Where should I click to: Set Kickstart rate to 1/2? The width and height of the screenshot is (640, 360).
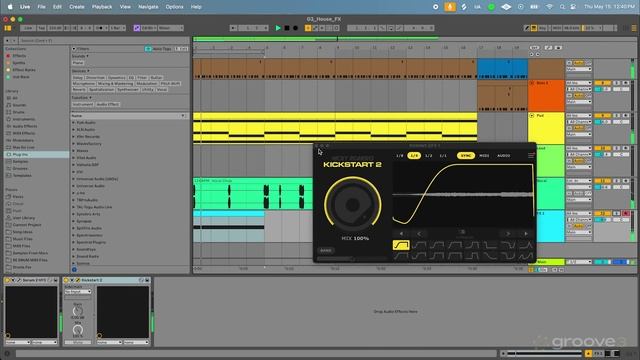429,156
